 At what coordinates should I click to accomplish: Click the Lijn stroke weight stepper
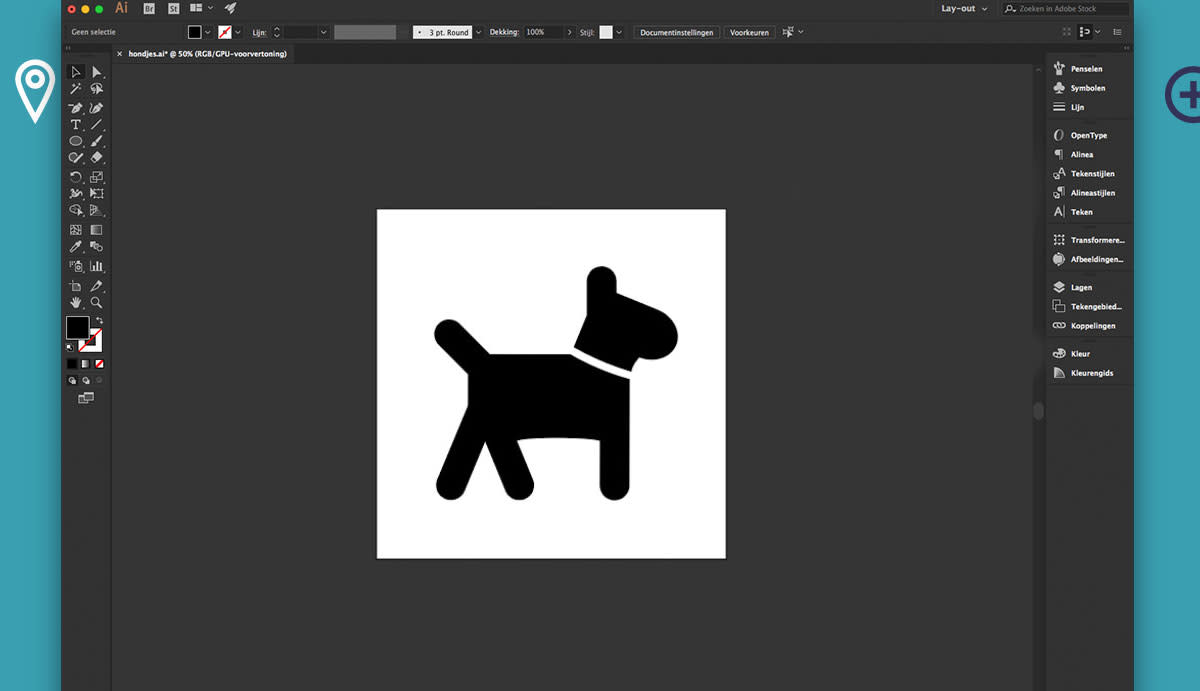277,32
